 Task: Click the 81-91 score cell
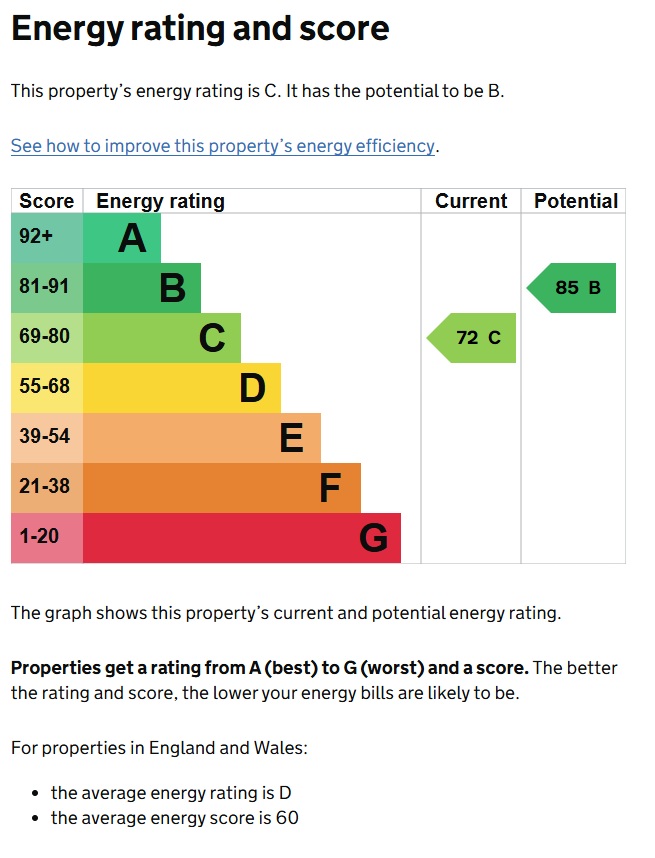47,288
